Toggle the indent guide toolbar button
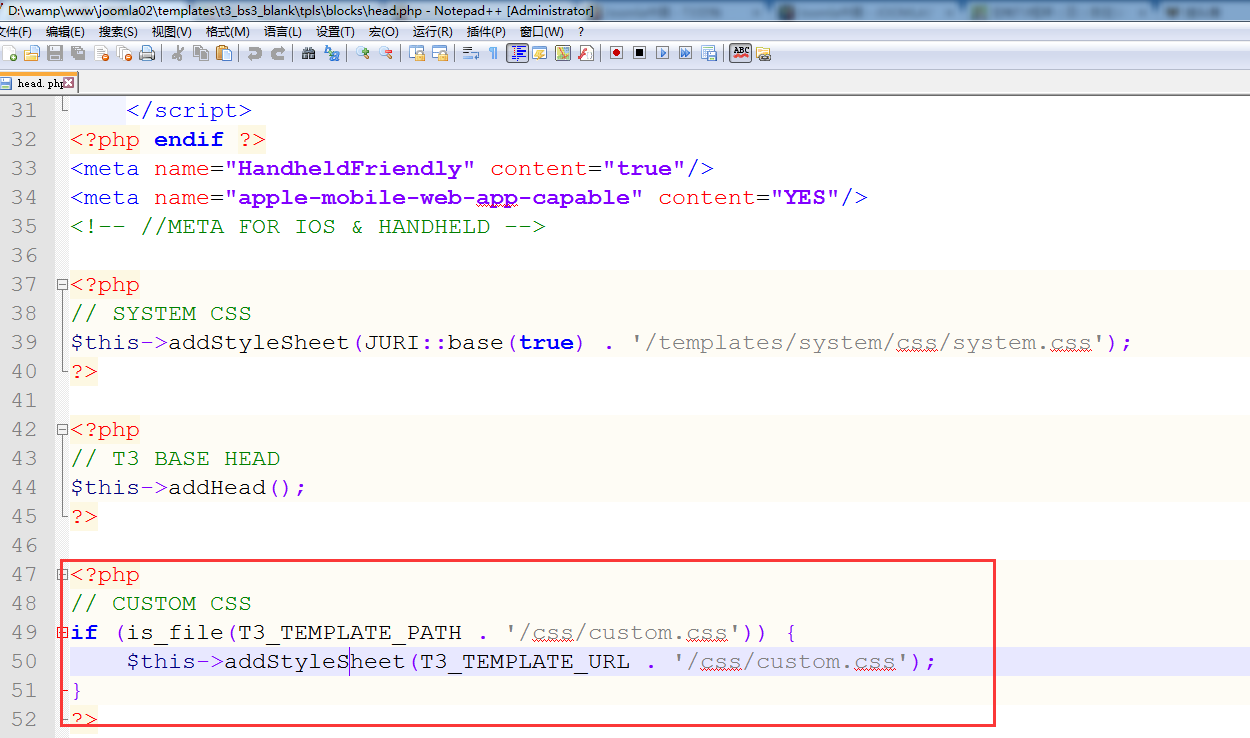Viewport: 1250px width, 738px height. [x=517, y=53]
